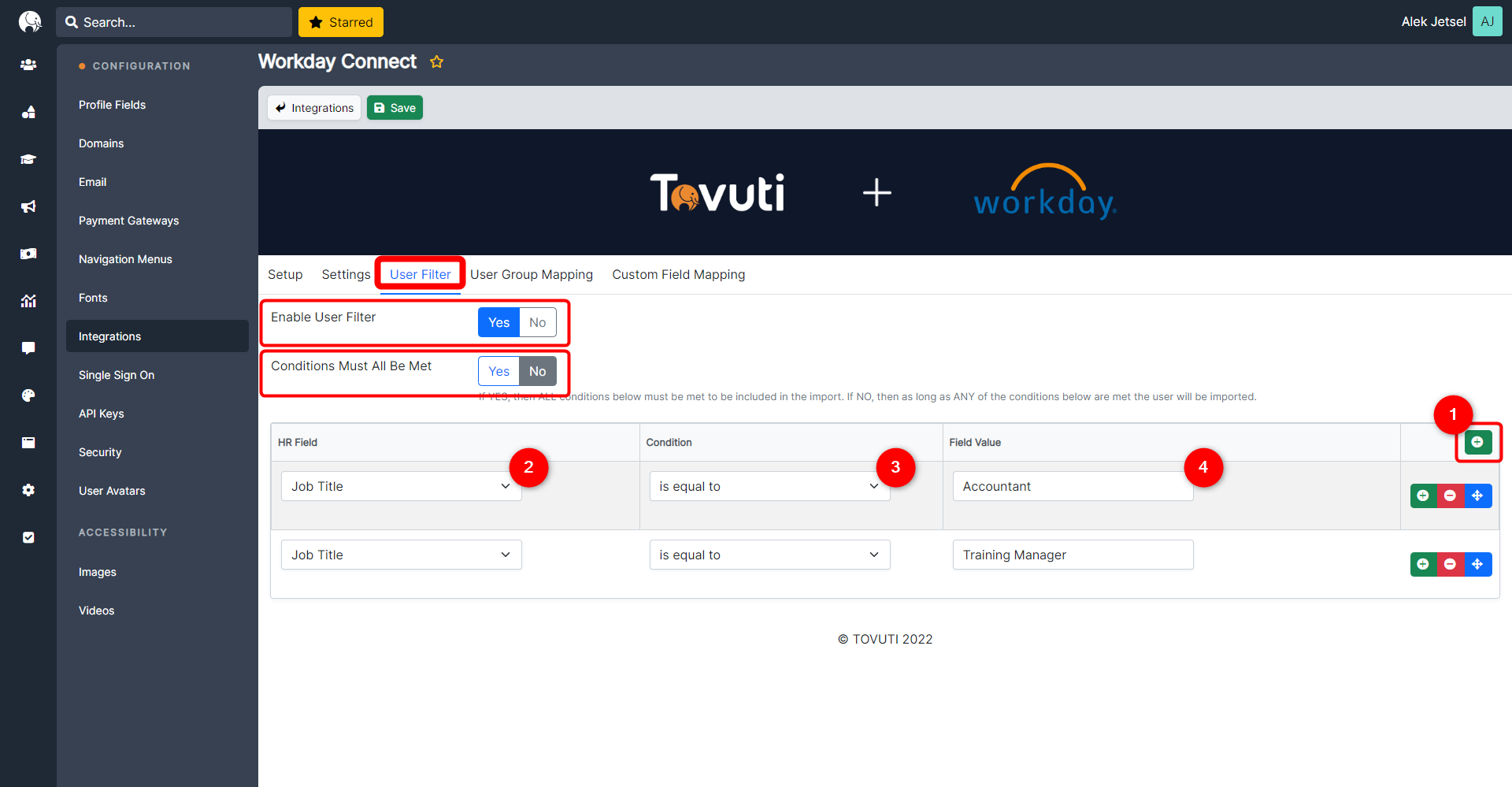This screenshot has width=1512, height=787.
Task: Open Domains in sidebar
Action: pos(157,143)
